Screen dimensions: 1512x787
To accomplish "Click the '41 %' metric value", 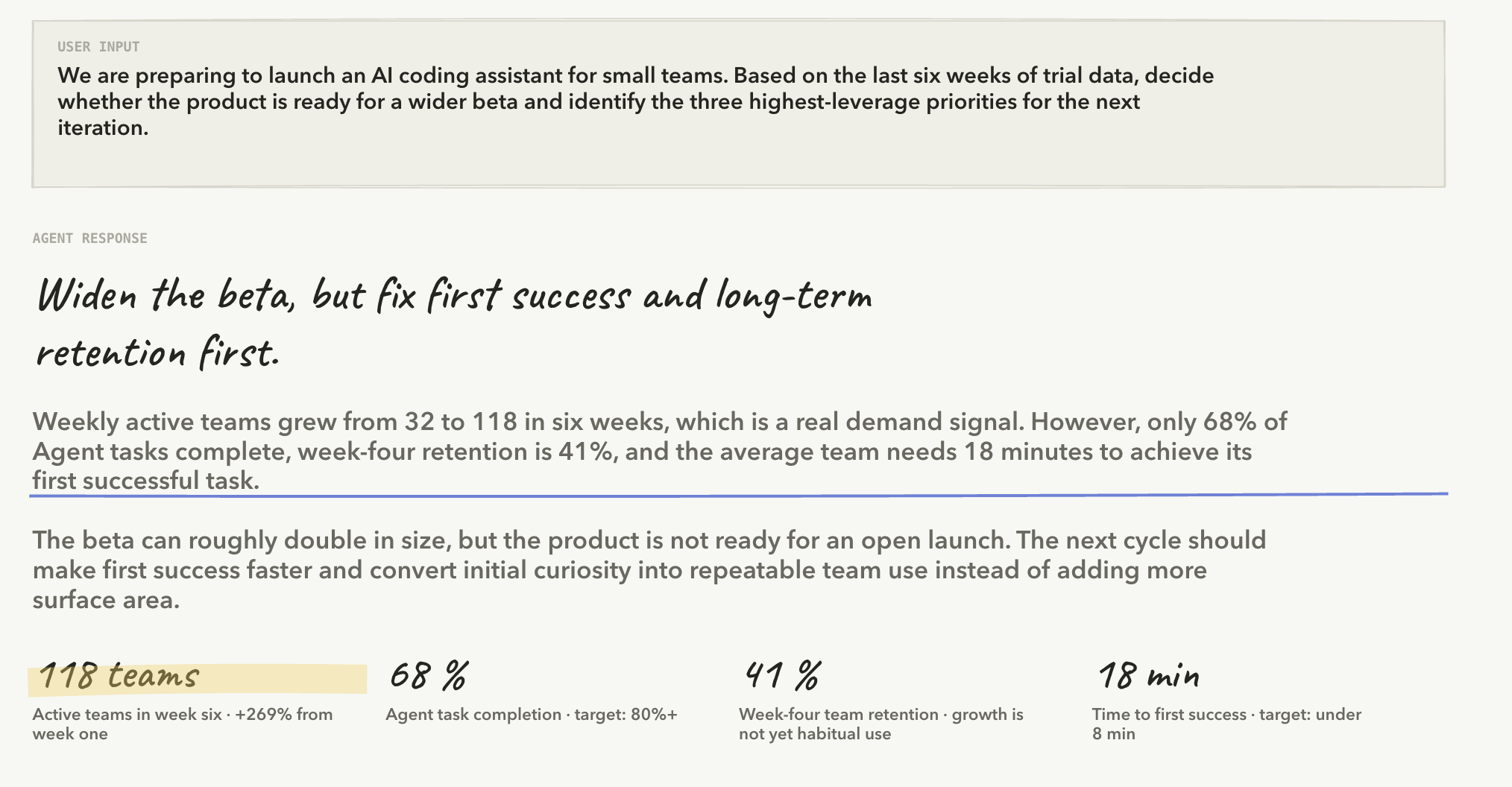I will tap(783, 676).
